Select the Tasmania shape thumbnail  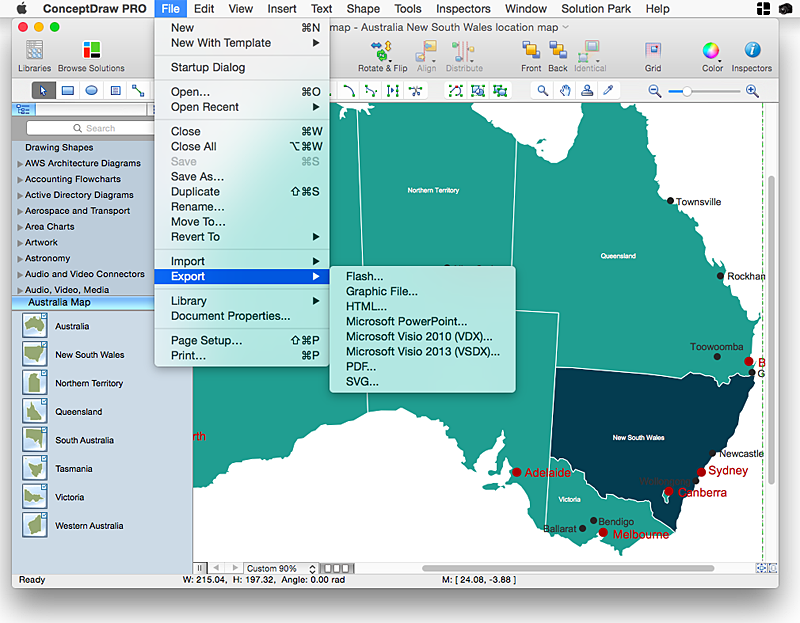36,468
